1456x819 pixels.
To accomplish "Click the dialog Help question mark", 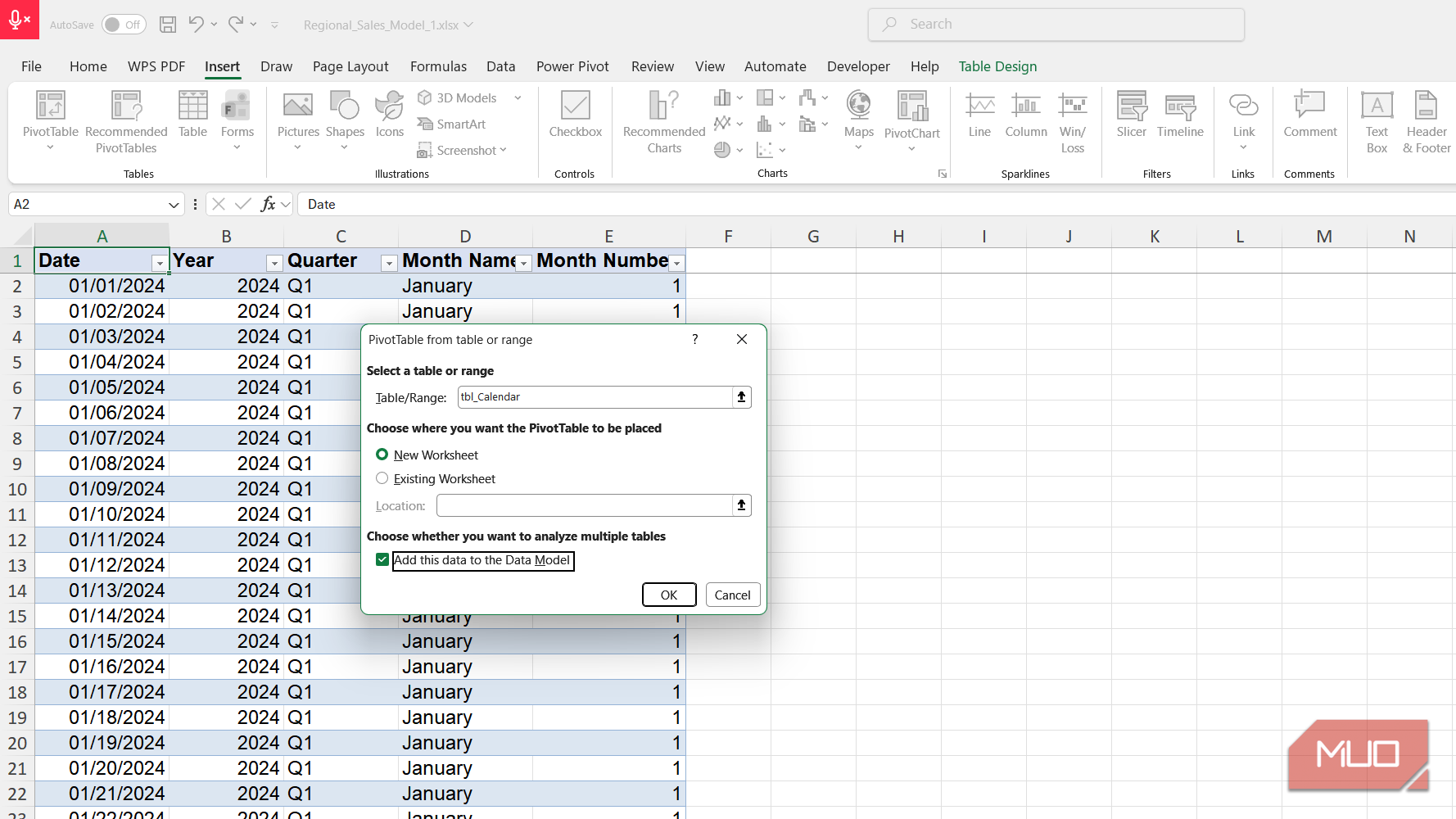I will [695, 339].
